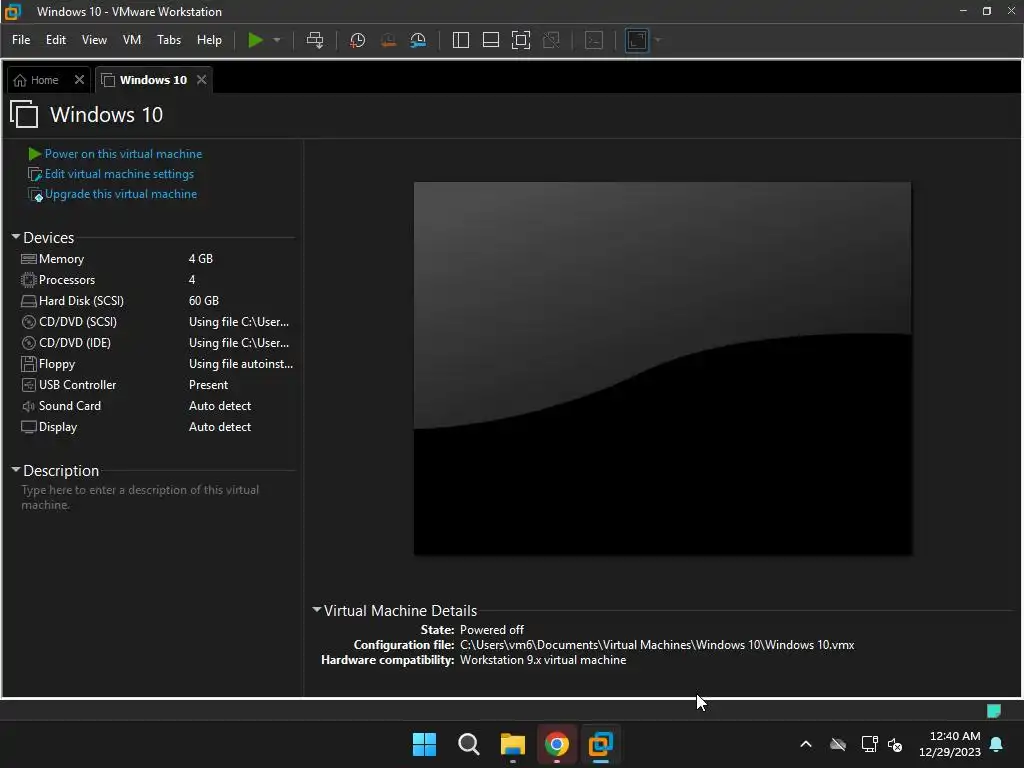Open taskbar Search
Viewport: 1024px width, 768px height.
coord(469,744)
